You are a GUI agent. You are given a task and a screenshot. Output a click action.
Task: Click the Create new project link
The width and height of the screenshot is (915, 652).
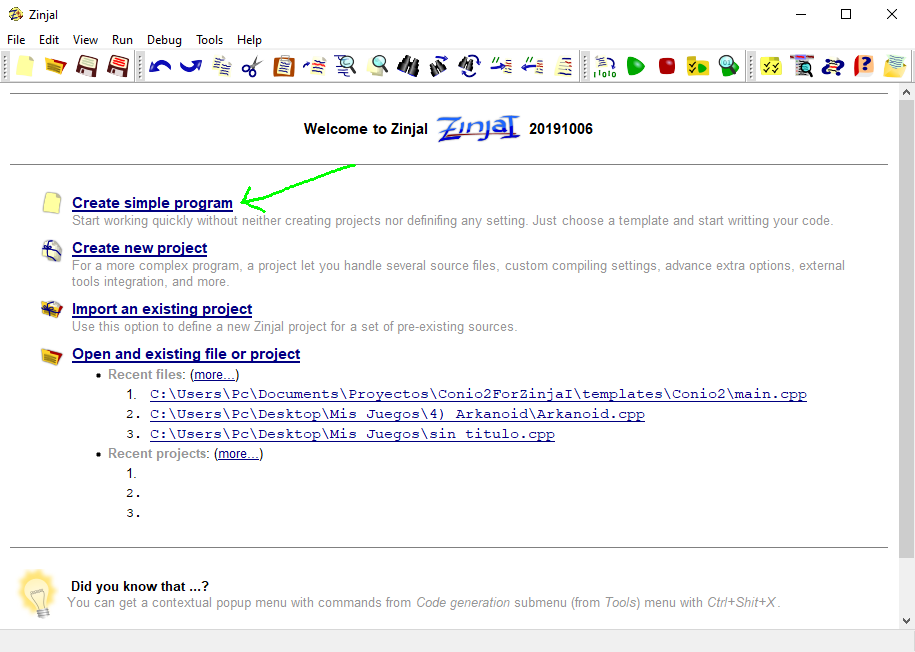tap(139, 247)
